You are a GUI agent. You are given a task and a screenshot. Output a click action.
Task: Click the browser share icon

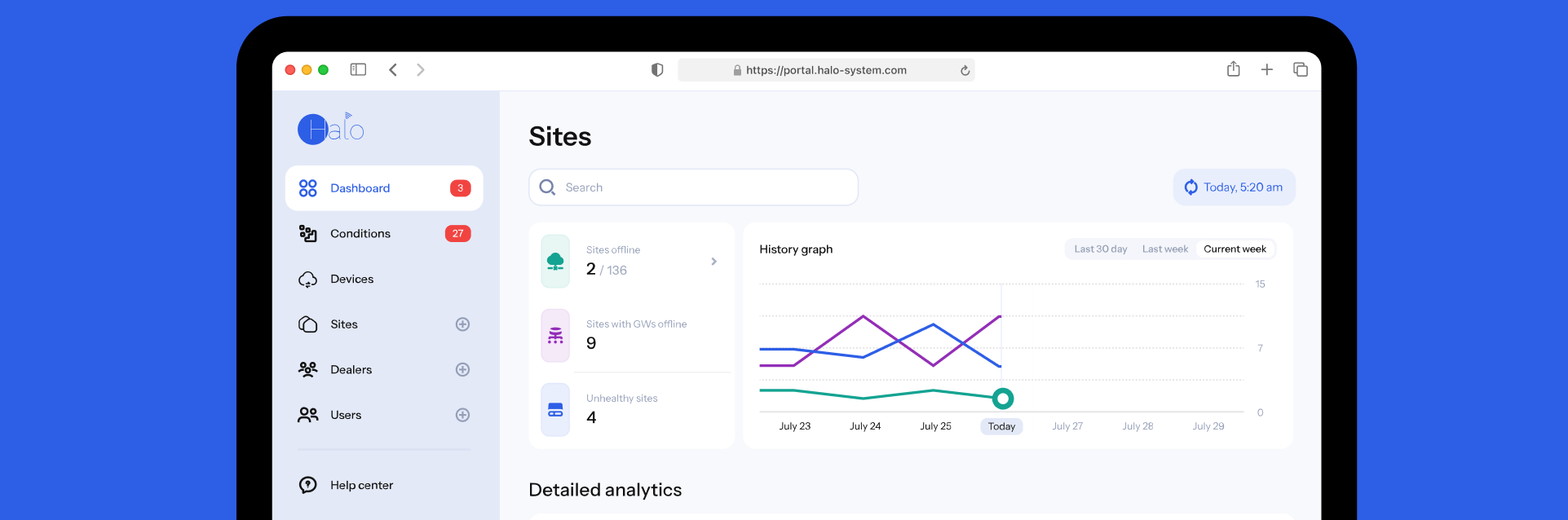(1234, 69)
